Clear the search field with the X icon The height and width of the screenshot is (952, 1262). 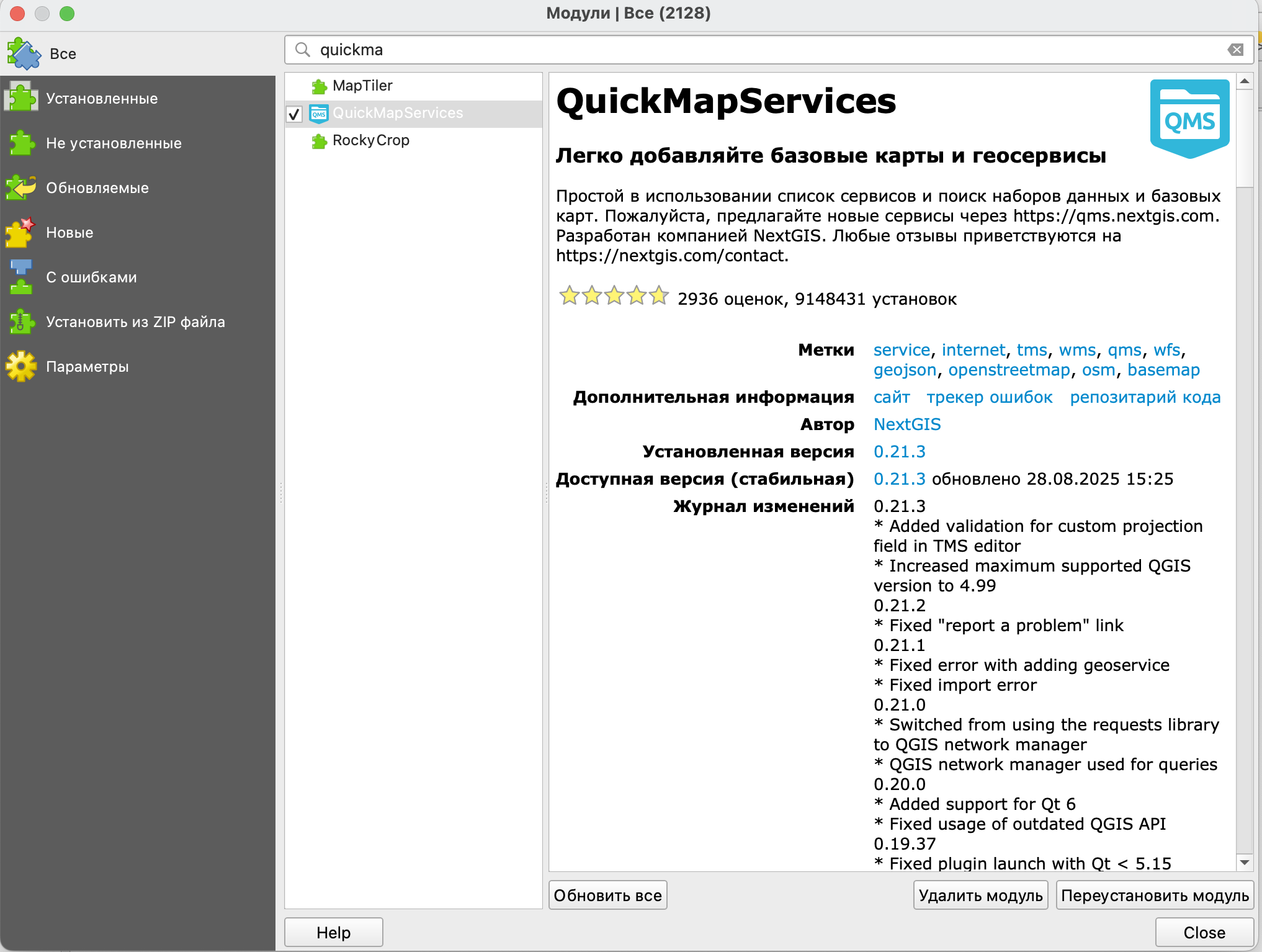pyautogui.click(x=1235, y=50)
